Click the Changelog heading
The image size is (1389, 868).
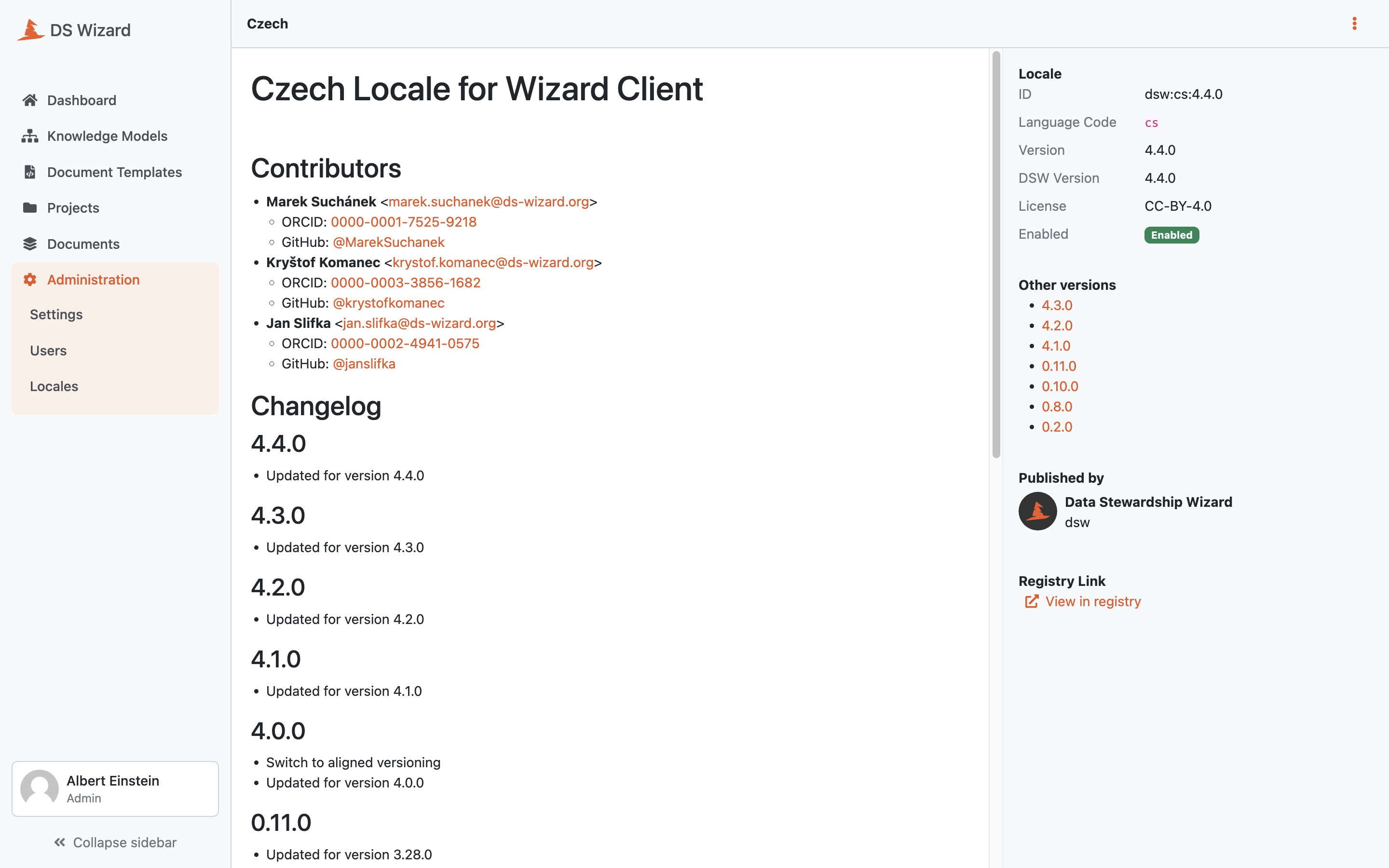[x=316, y=407]
